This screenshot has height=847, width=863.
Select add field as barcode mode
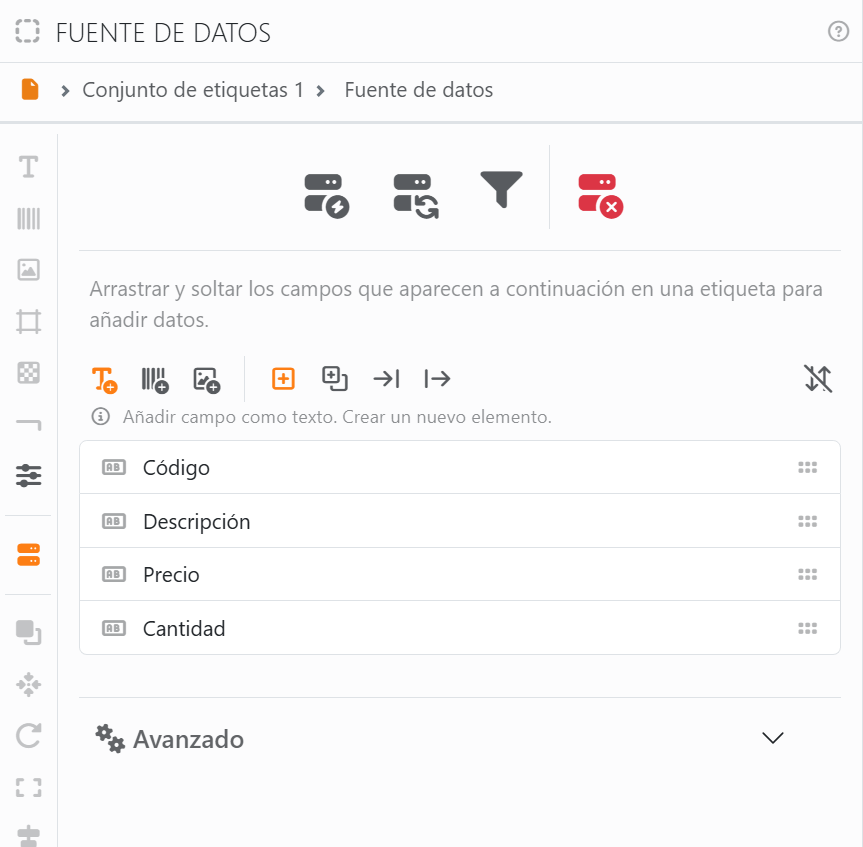(155, 380)
